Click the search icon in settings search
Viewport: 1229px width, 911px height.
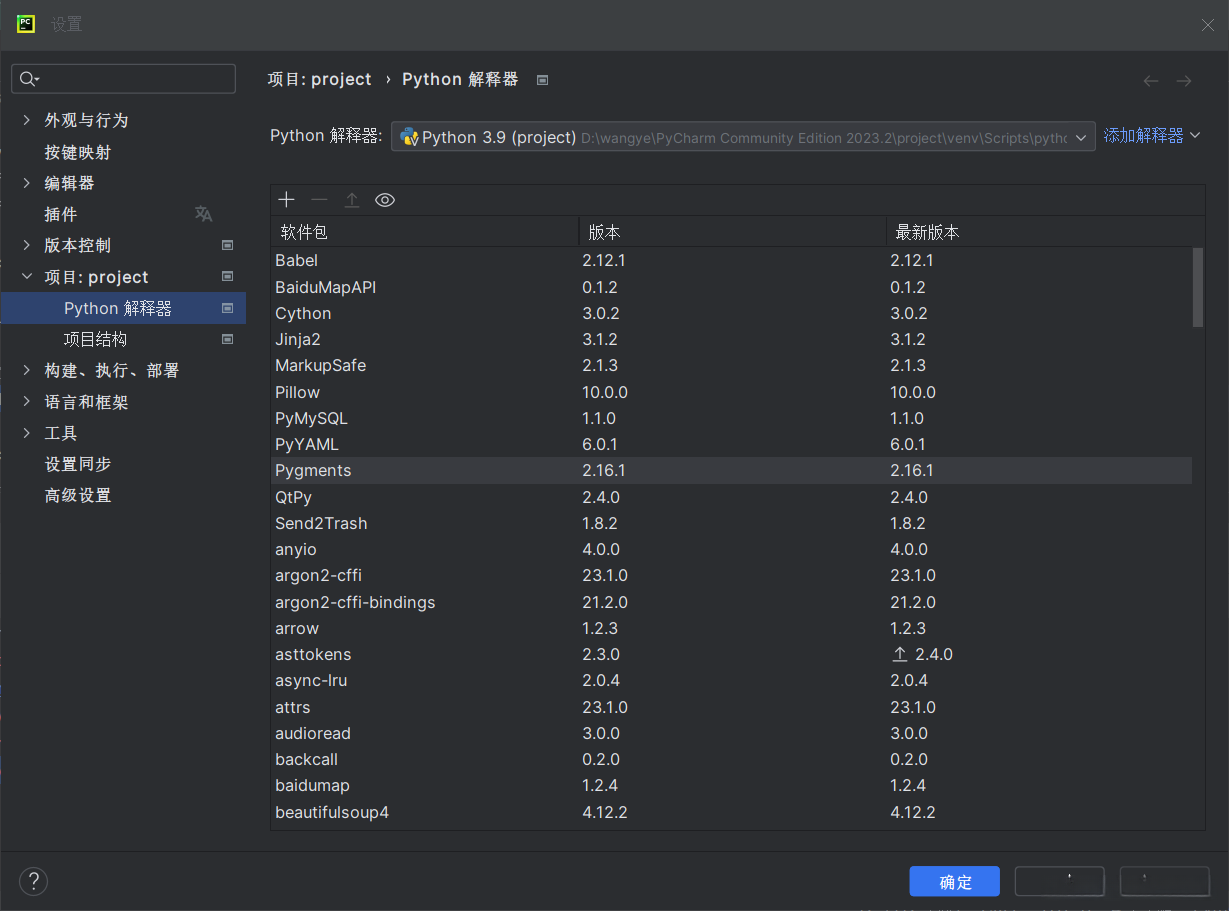pos(28,79)
